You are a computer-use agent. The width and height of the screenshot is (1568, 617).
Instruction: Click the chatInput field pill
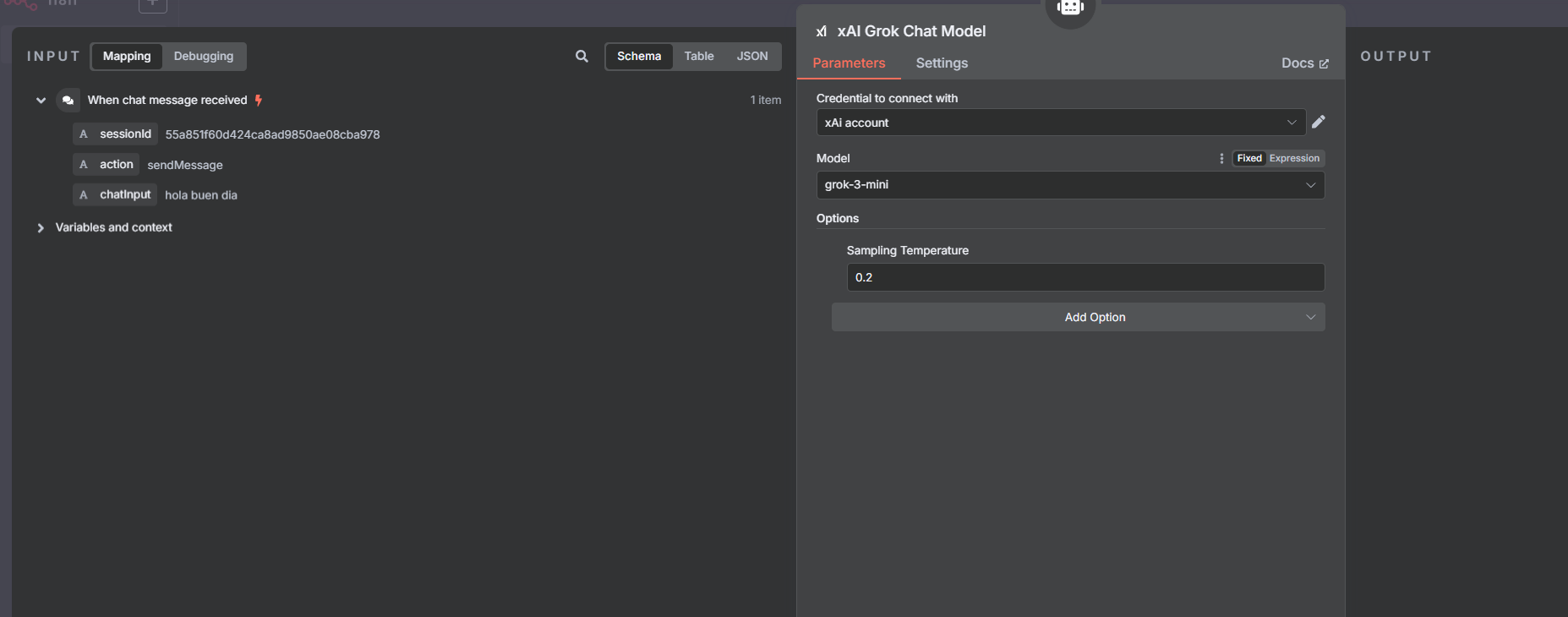click(115, 194)
